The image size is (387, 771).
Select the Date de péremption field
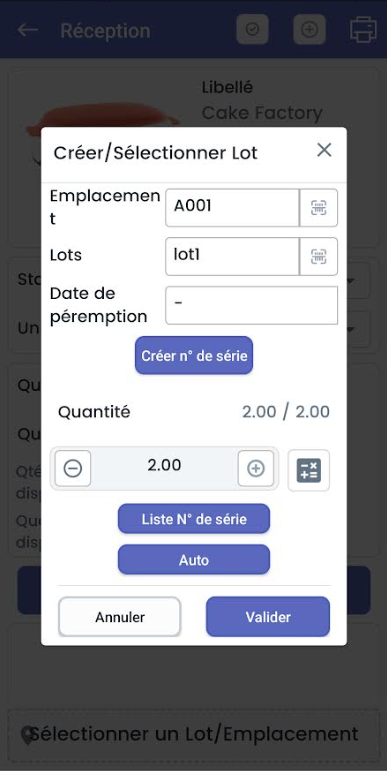(x=251, y=305)
